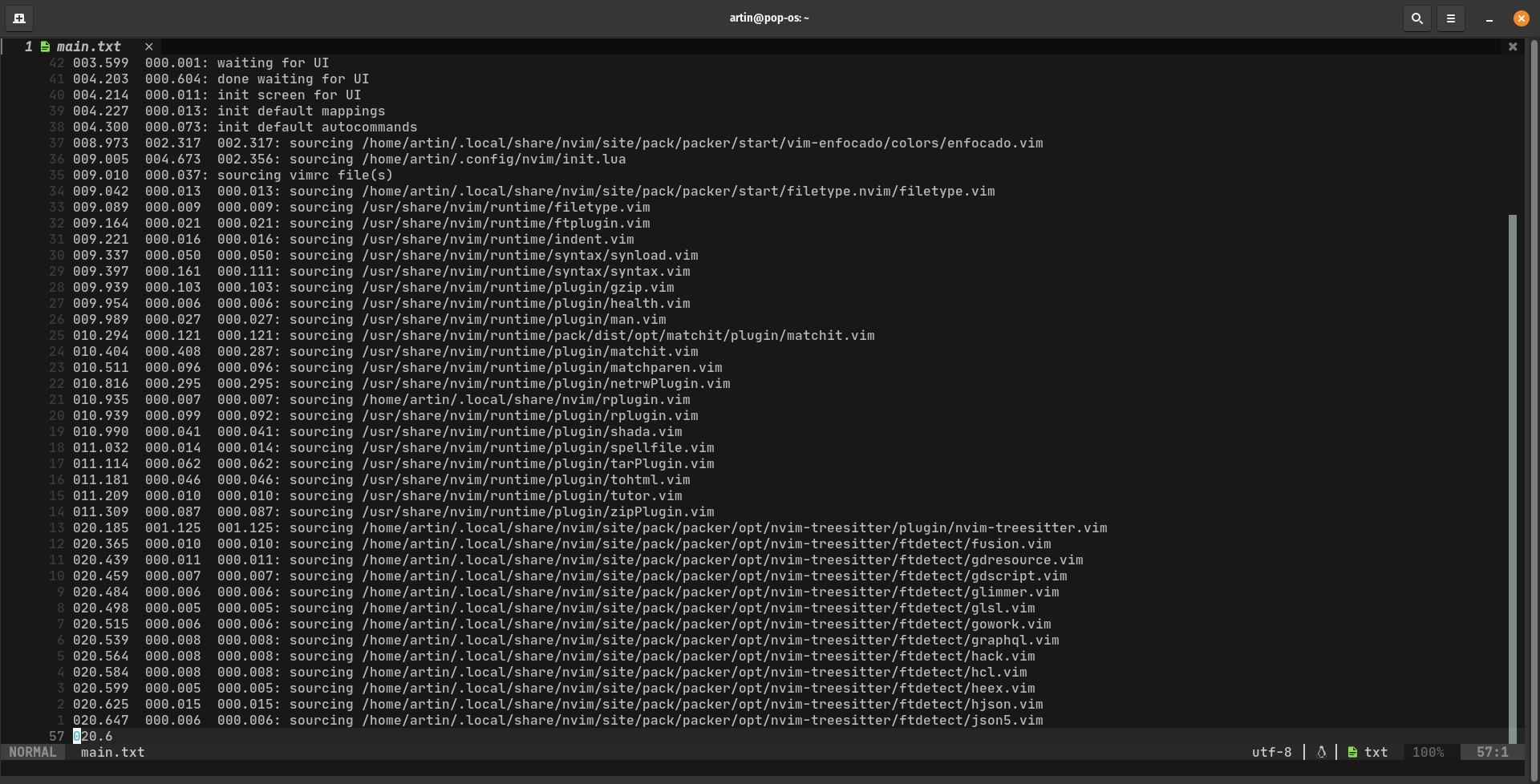This screenshot has width=1540, height=784.
Task: Click the plugin/tarPlugin.vim line
Action: 393,463
